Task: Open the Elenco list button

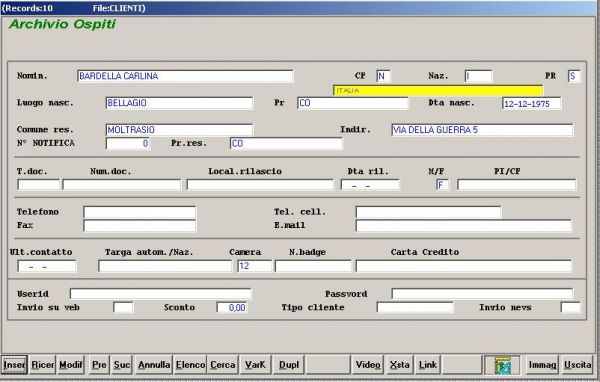Action: tap(190, 365)
